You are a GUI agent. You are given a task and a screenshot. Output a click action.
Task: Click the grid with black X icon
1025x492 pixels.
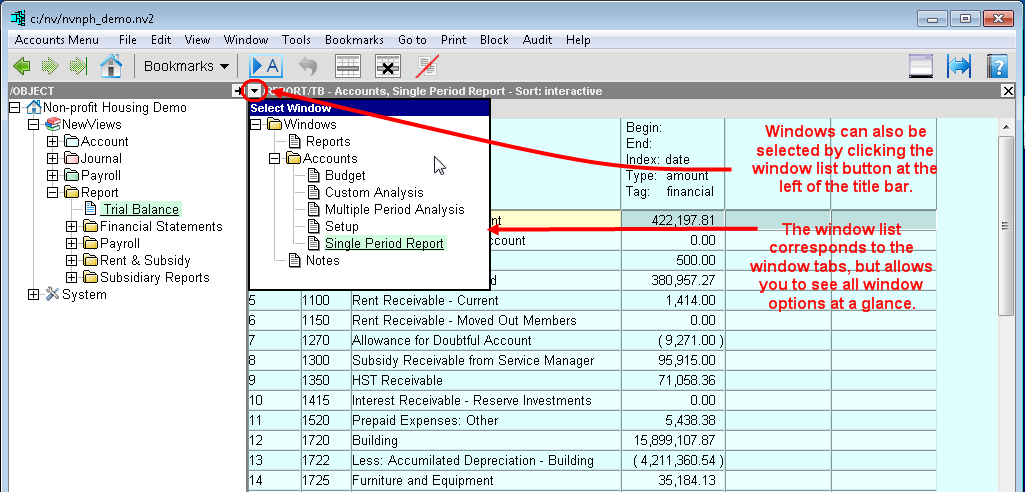click(388, 66)
